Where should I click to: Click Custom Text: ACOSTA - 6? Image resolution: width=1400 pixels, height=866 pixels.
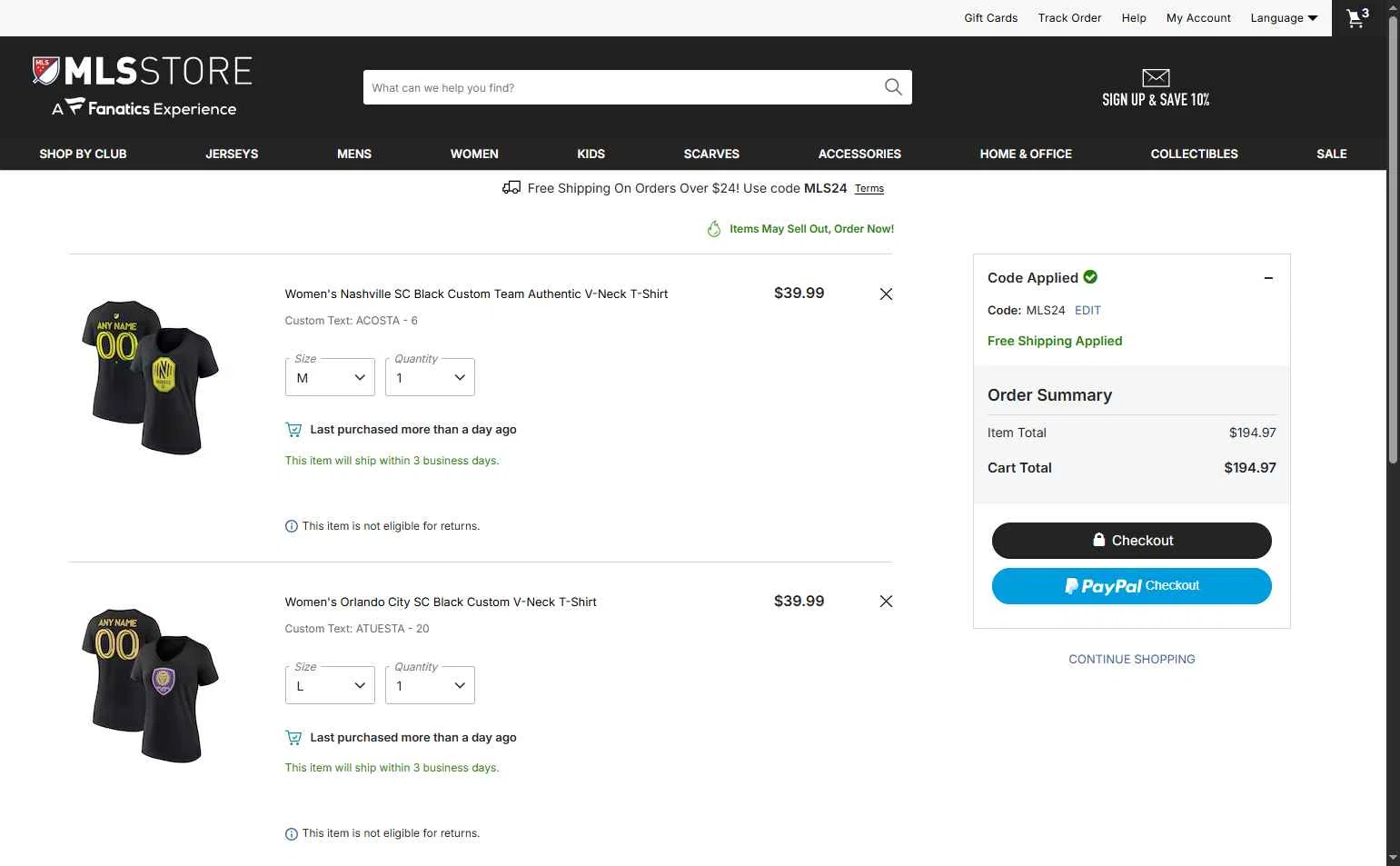(x=351, y=321)
